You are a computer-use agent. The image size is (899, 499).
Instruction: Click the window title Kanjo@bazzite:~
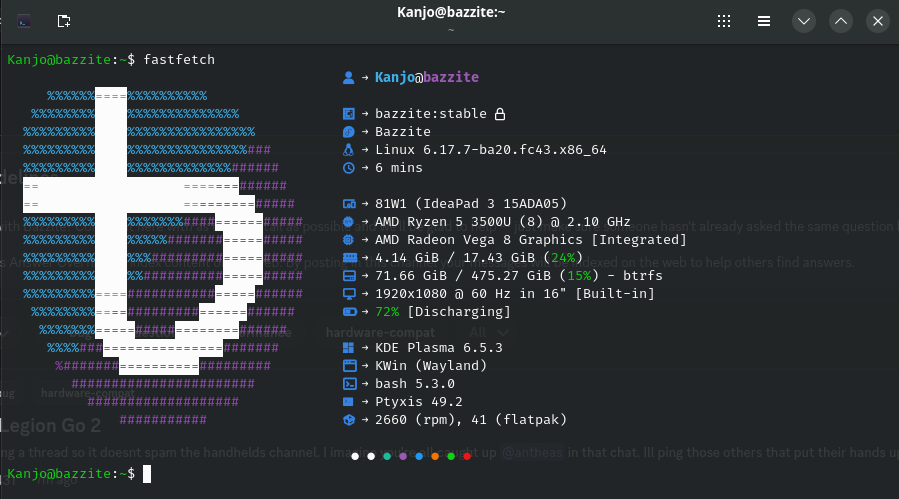pos(451,12)
